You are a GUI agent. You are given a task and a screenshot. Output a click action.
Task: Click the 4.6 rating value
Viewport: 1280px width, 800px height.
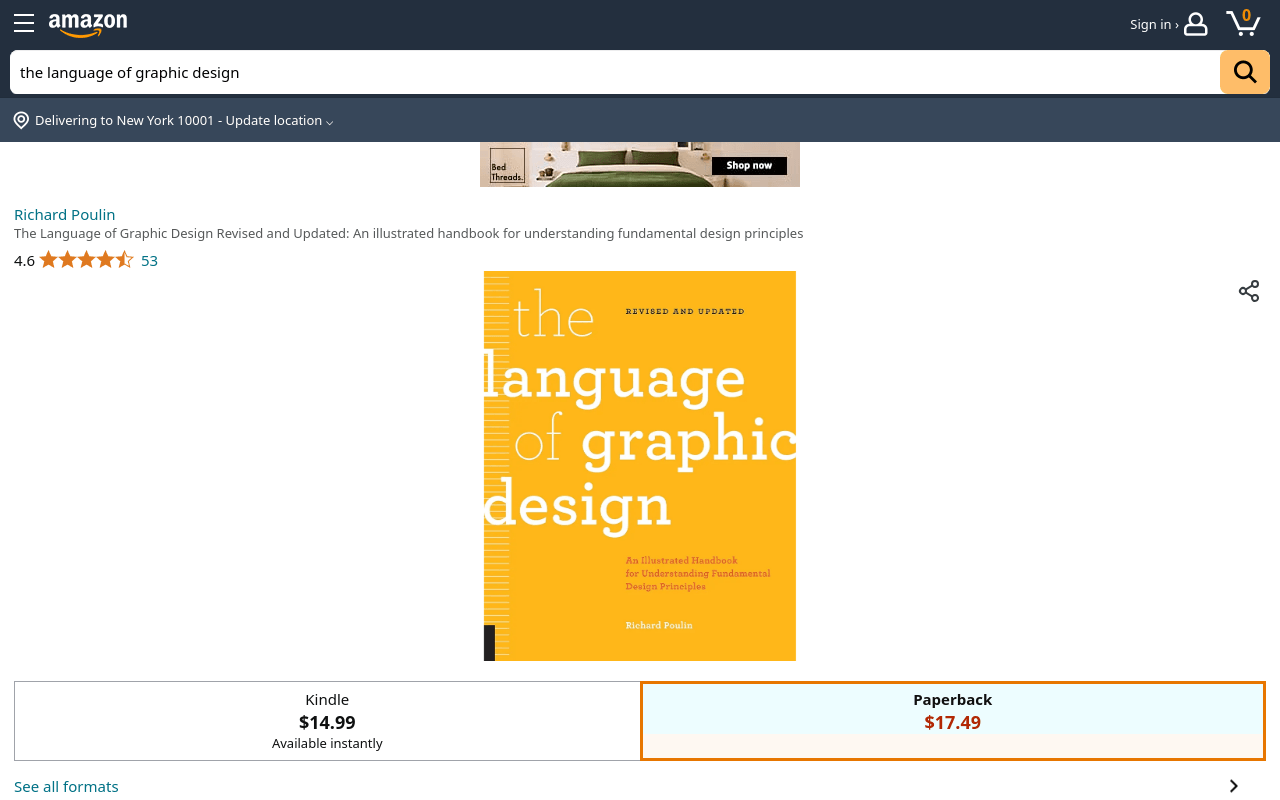[24, 260]
